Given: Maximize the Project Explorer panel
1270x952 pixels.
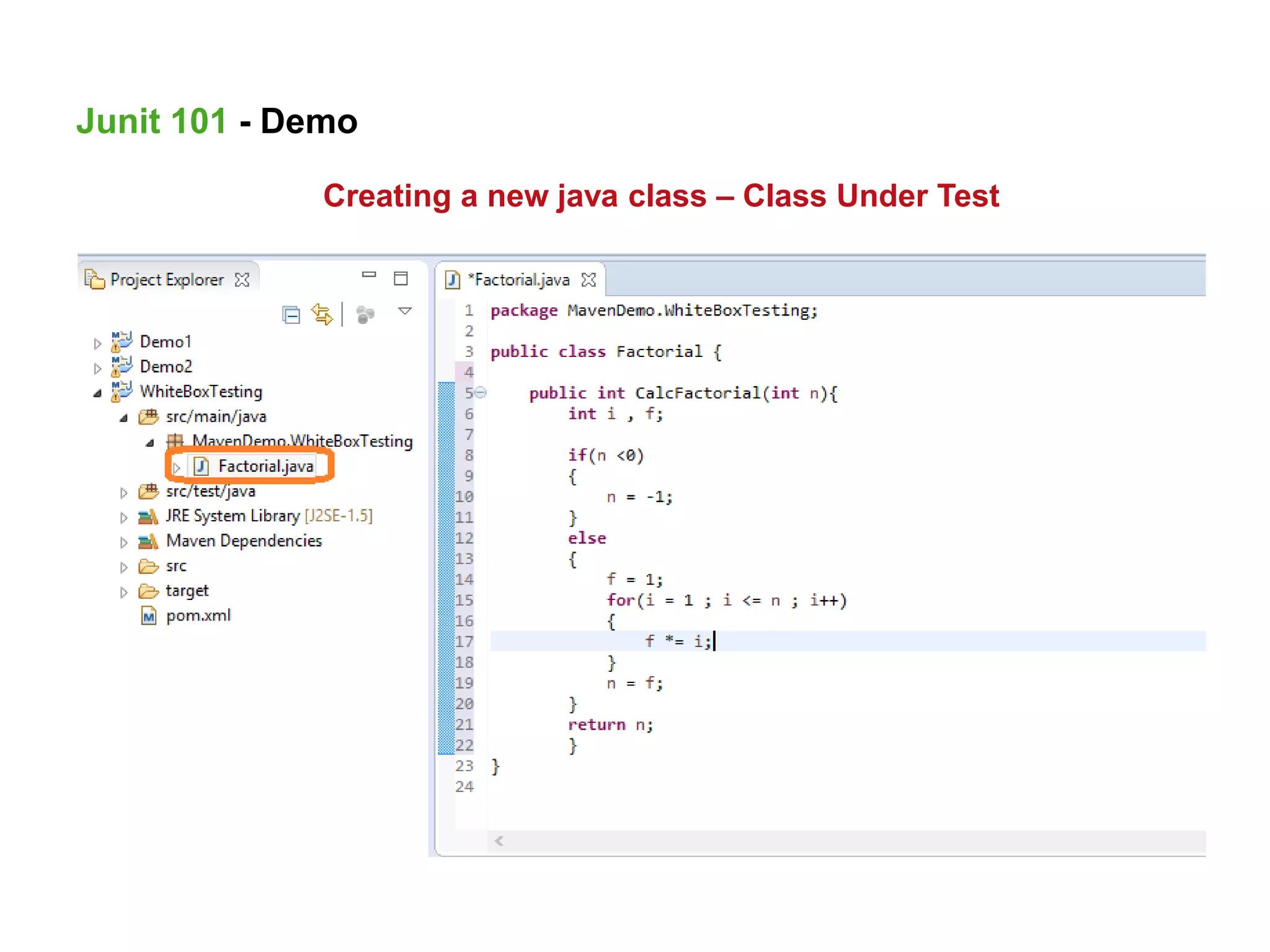Looking at the screenshot, I should click(401, 278).
